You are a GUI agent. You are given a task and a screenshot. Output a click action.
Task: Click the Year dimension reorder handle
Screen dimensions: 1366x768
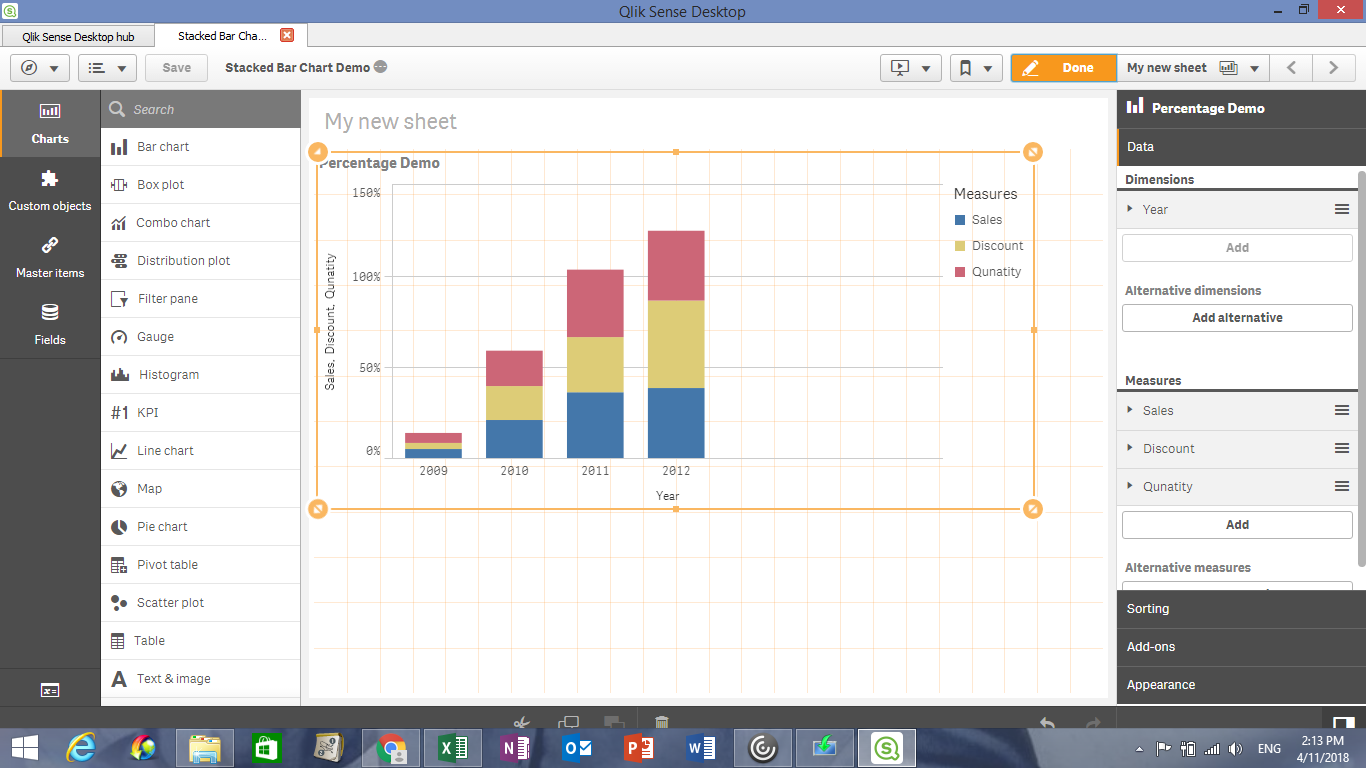point(1342,209)
